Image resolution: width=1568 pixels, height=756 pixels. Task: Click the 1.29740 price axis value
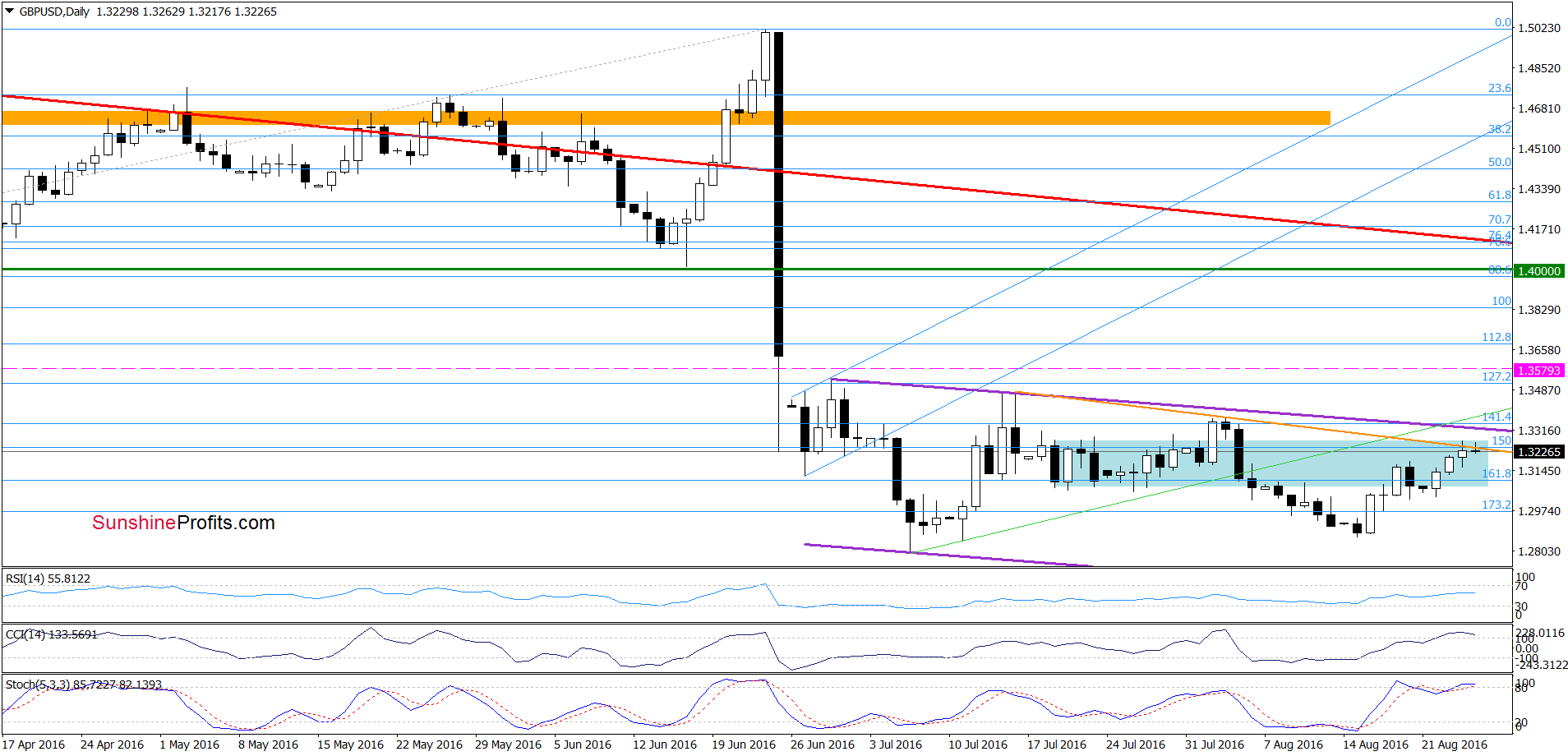1539,511
